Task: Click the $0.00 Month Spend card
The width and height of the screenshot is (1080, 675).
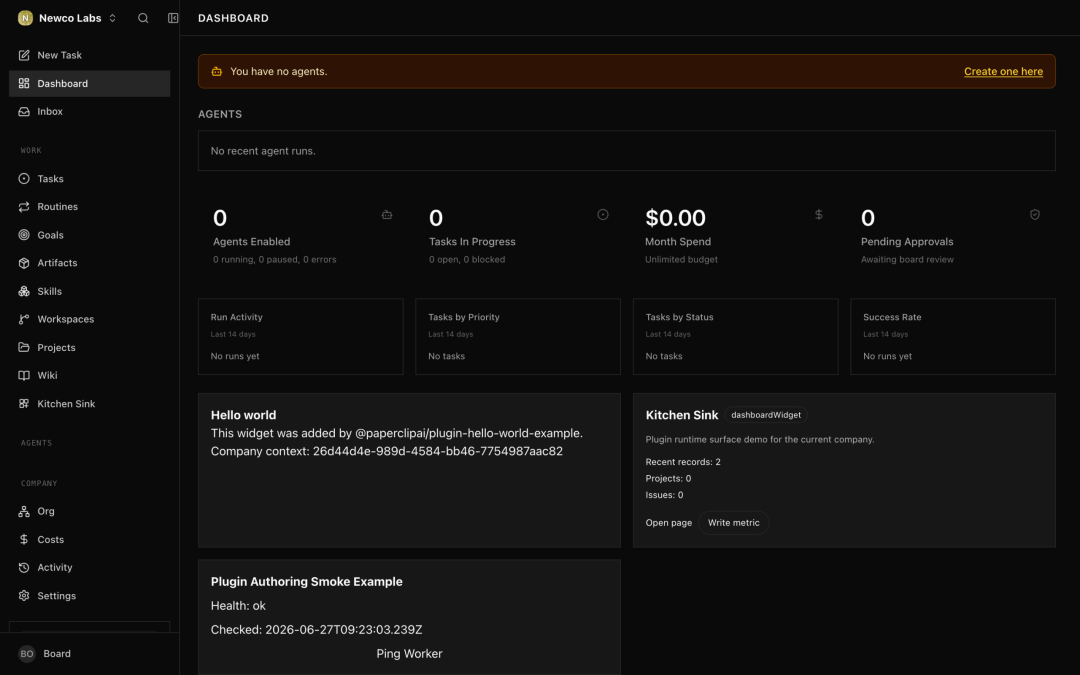Action: [x=734, y=236]
